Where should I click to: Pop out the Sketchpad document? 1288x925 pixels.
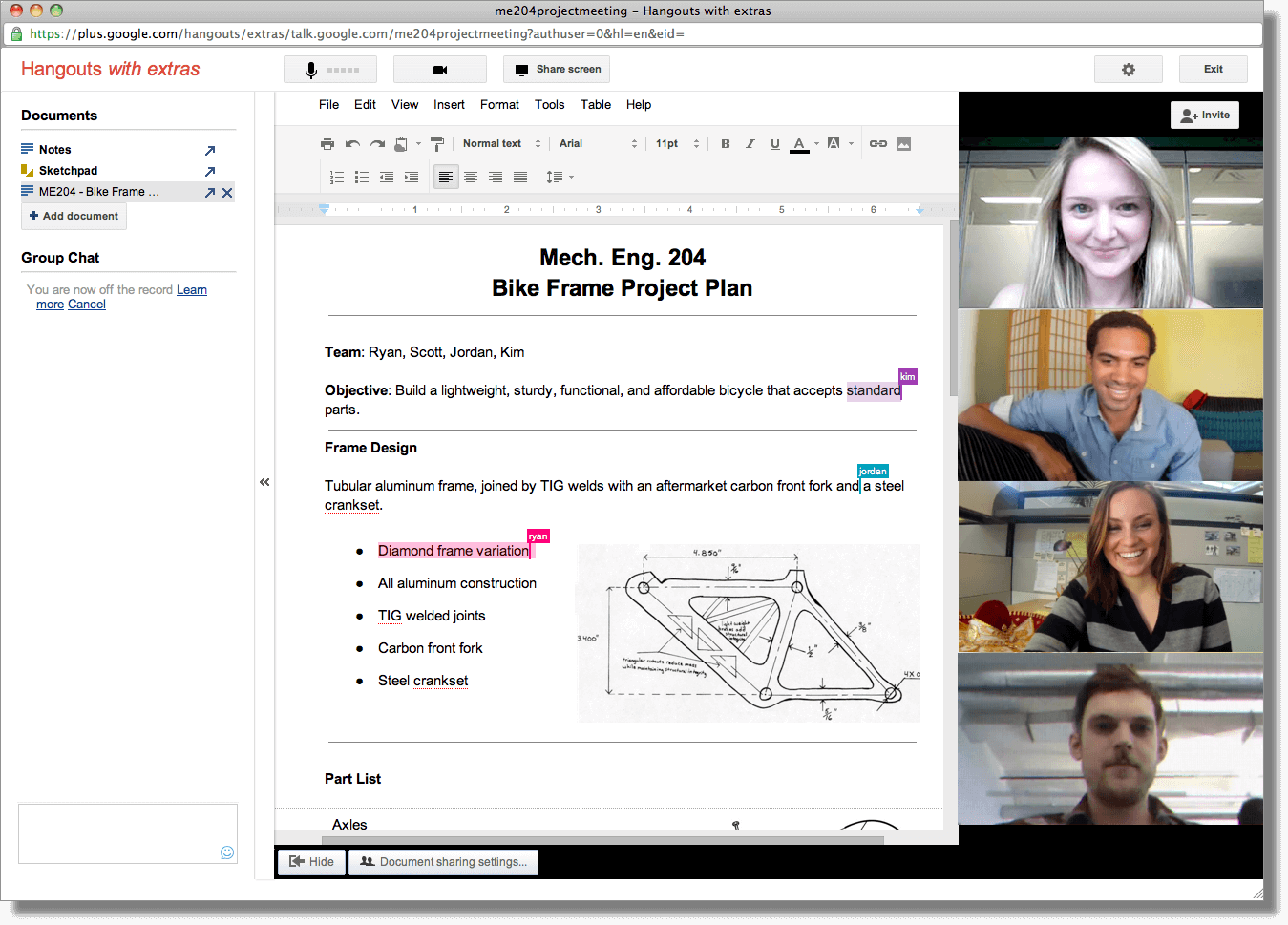click(x=210, y=172)
